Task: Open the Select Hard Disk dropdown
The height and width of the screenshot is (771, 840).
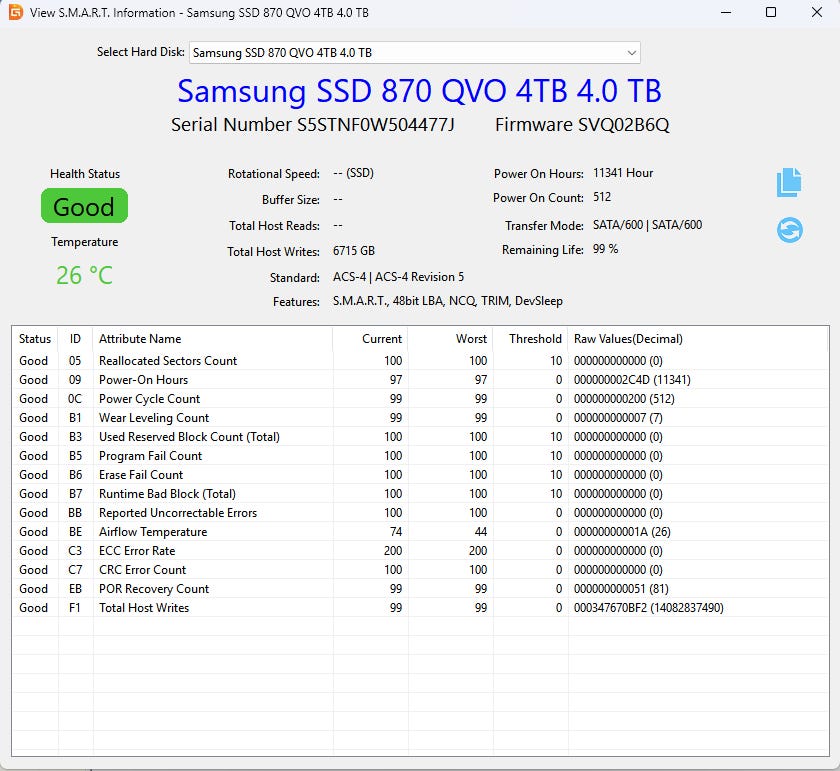Action: tap(415, 53)
